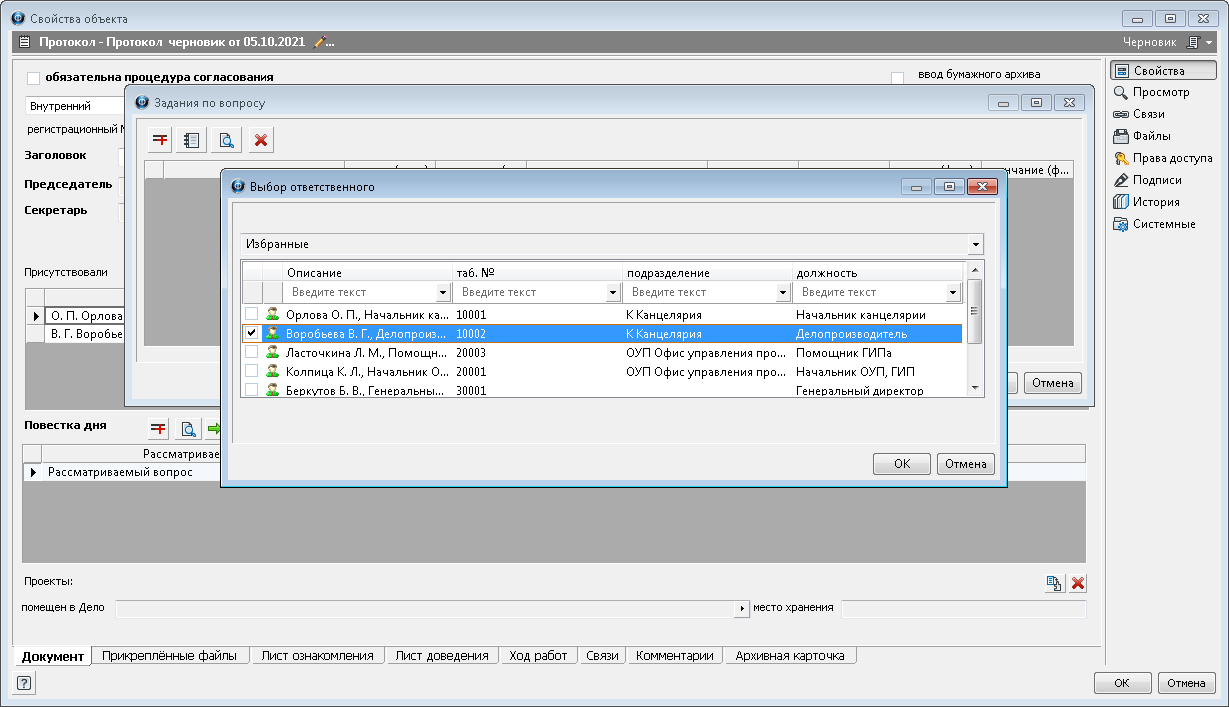Open the Подписи section in sidebar
The height and width of the screenshot is (707, 1229).
click(1156, 180)
